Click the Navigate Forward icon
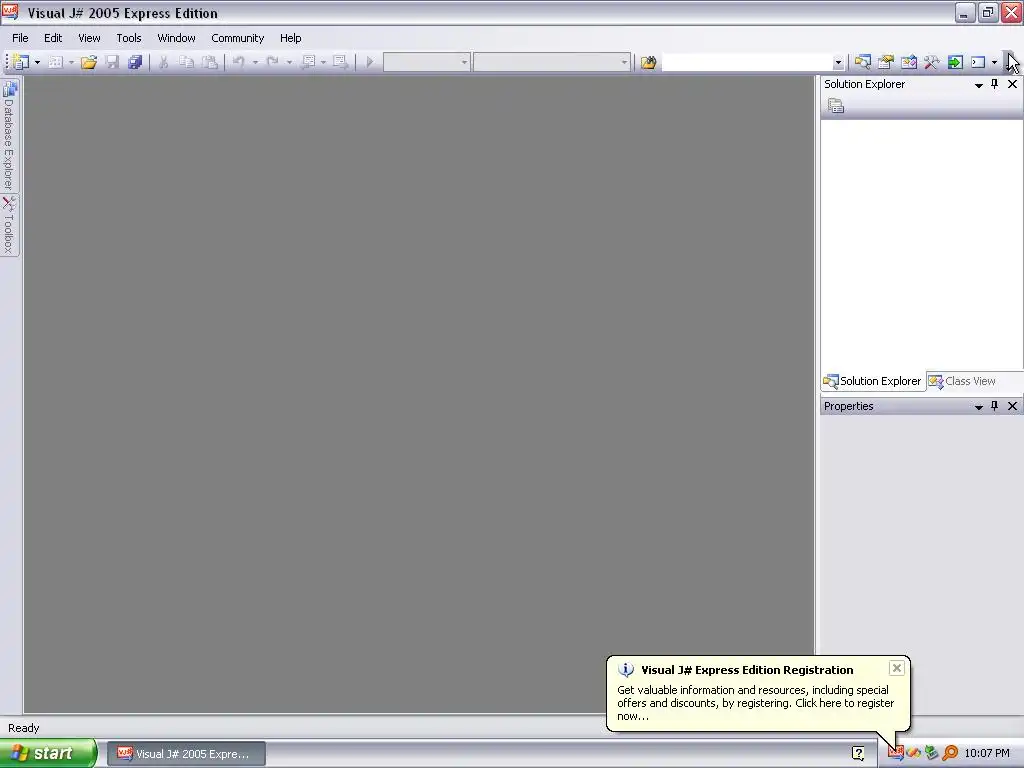 (x=340, y=62)
